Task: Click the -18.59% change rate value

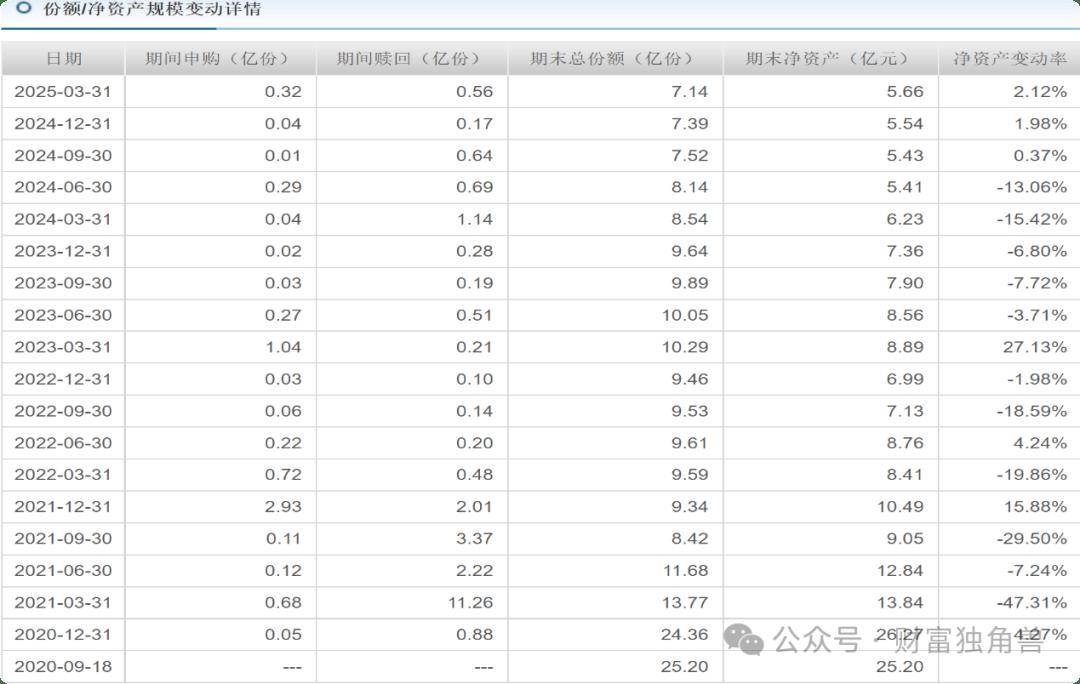Action: click(1032, 411)
